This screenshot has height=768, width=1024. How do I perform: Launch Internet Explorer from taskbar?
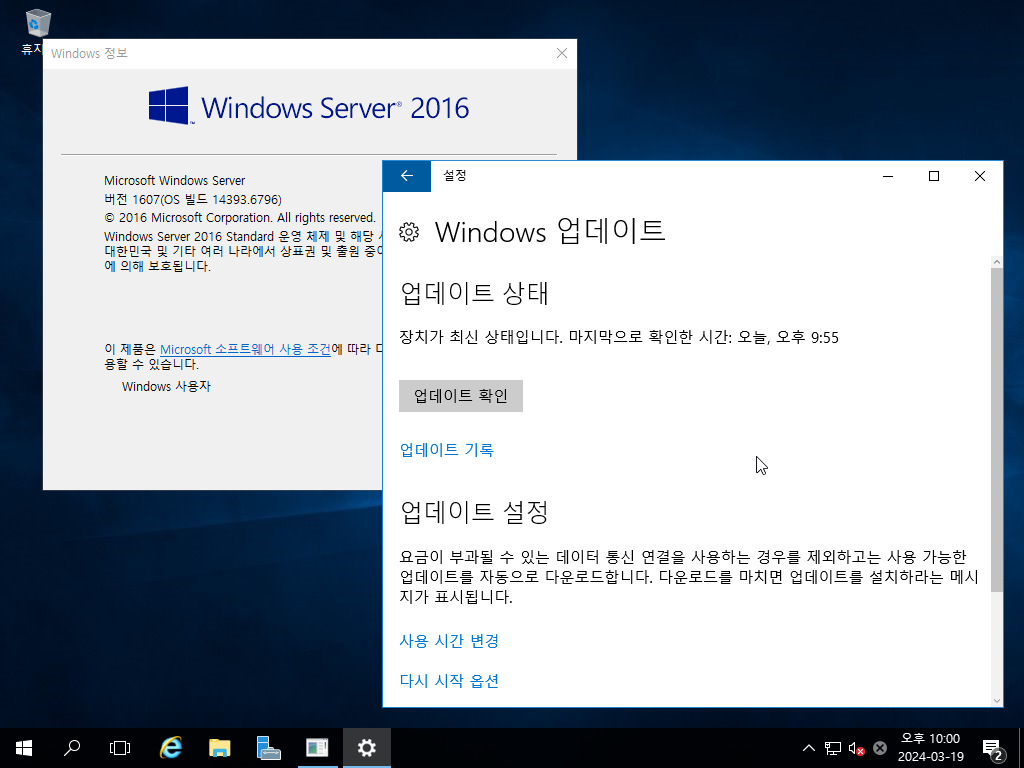pyautogui.click(x=171, y=748)
